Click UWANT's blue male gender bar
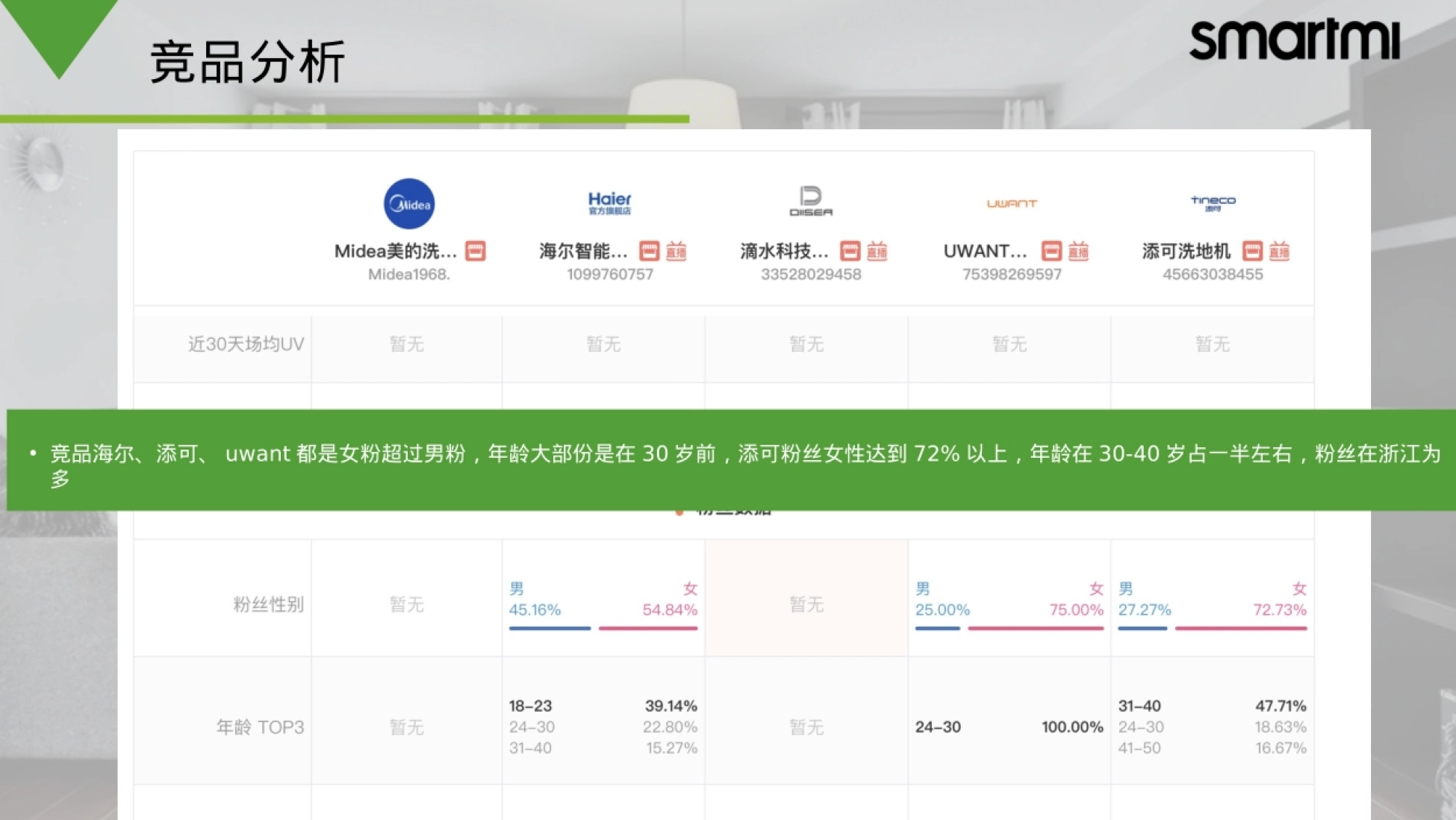 point(938,628)
